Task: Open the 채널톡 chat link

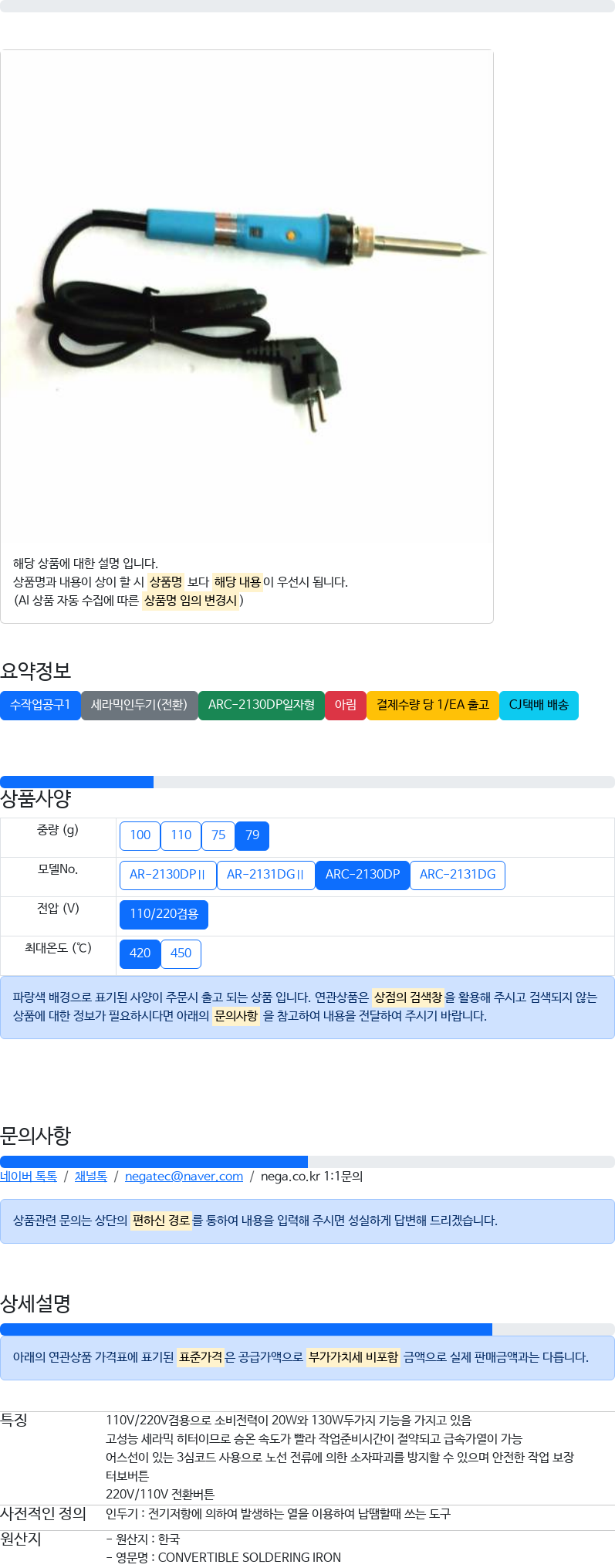Action: [x=91, y=1177]
